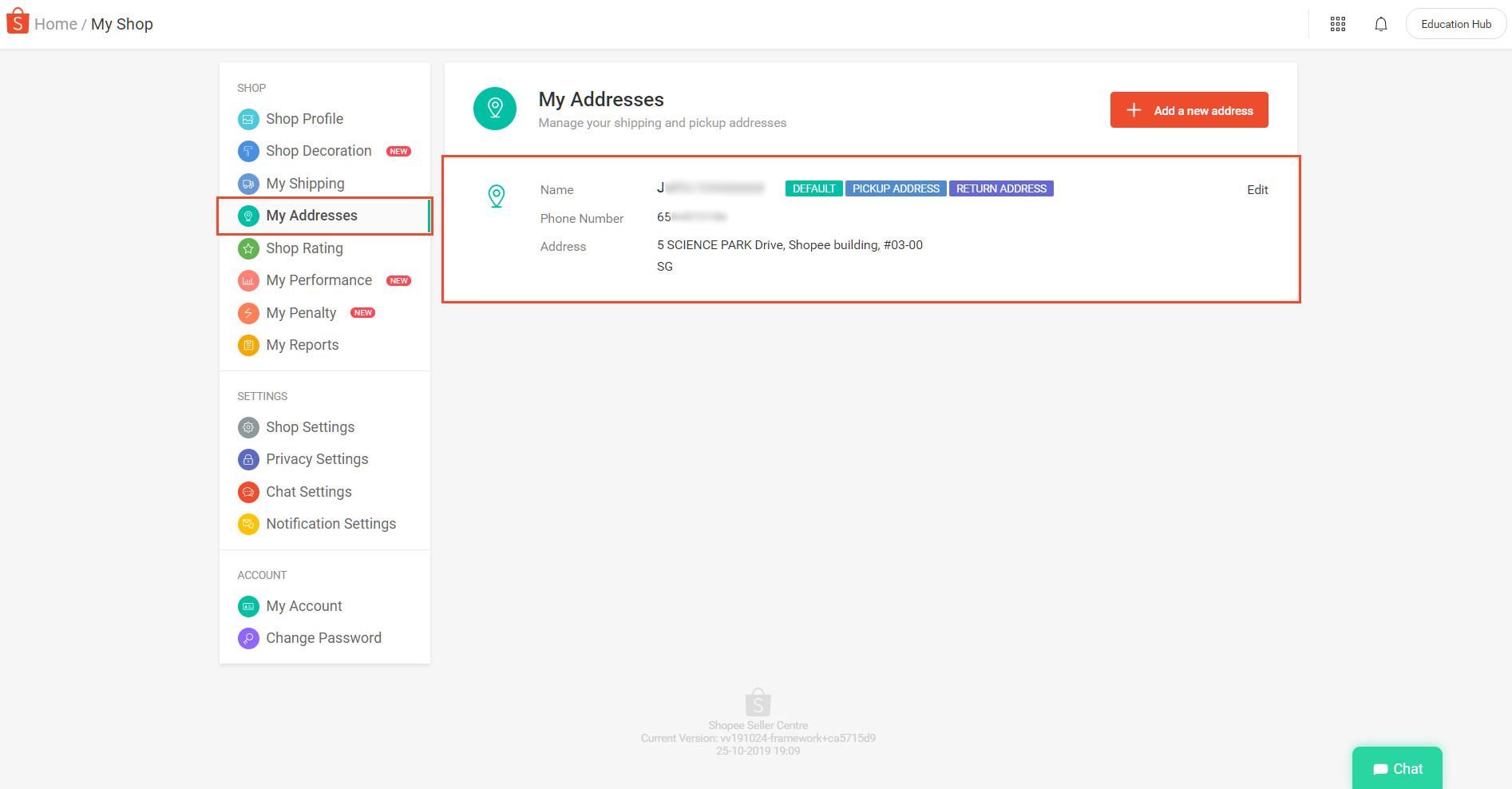
Task: Select My Account in sidebar
Action: (x=303, y=606)
